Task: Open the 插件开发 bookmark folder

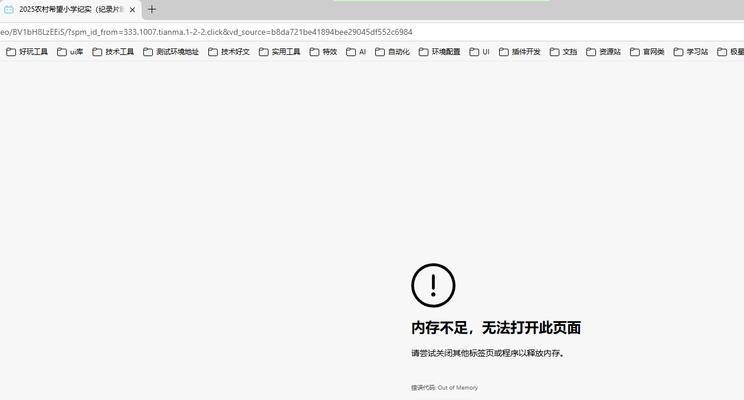Action: coord(520,52)
